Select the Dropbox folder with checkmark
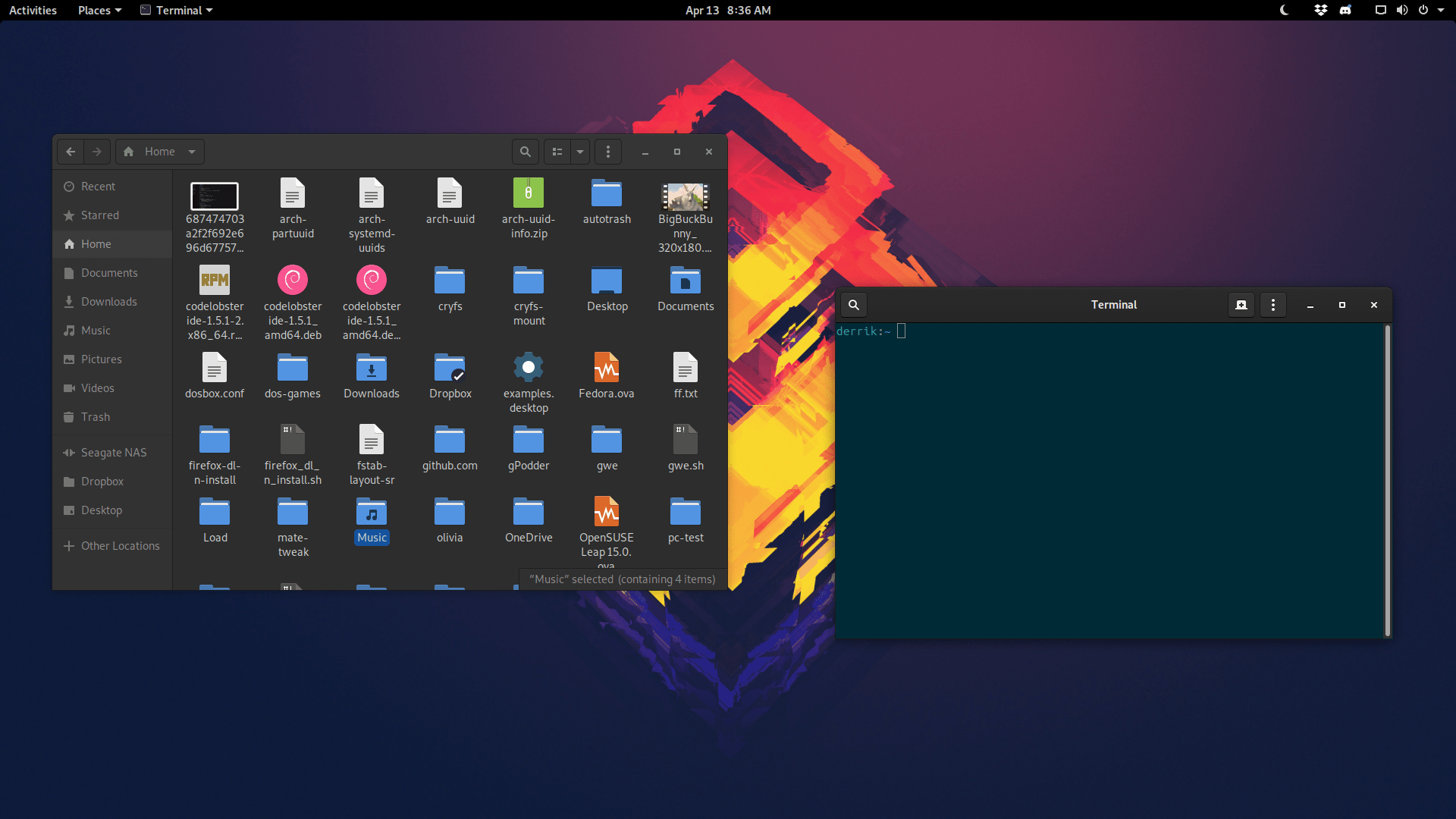This screenshot has height=819, width=1456. (x=450, y=368)
